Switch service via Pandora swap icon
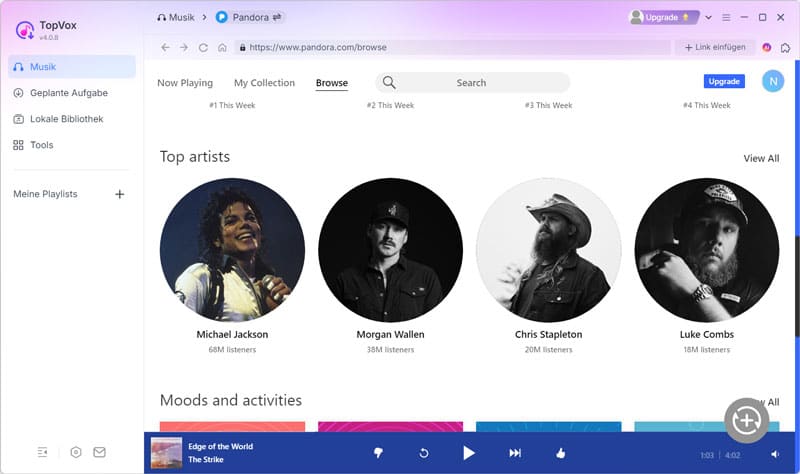This screenshot has width=800, height=474. coord(277,17)
